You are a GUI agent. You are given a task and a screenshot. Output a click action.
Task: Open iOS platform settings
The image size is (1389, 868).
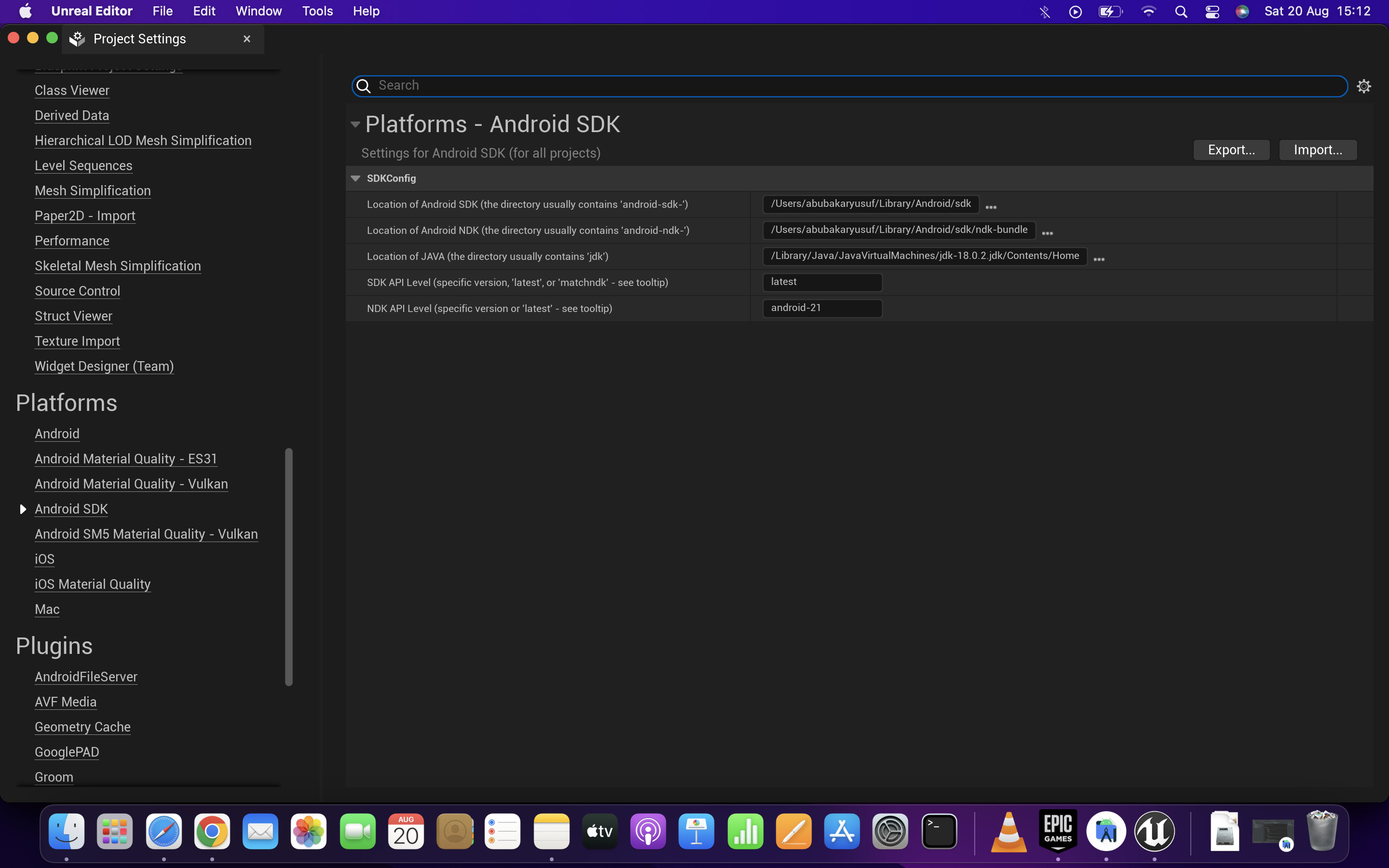[x=44, y=559]
